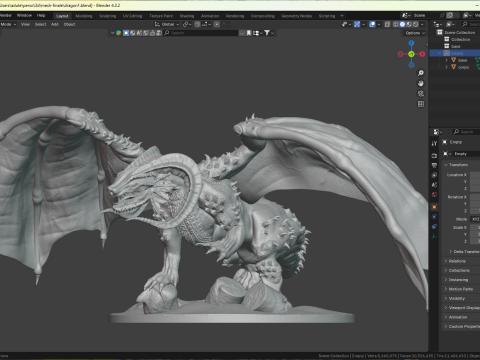The width and height of the screenshot is (480, 360).
Task: Open the Help menu
Action: coord(41,15)
